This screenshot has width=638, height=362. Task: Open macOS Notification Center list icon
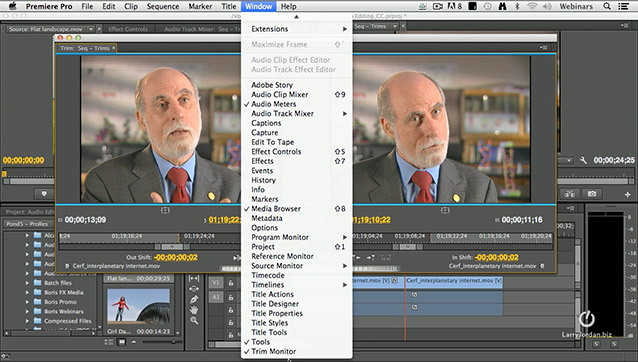point(623,6)
